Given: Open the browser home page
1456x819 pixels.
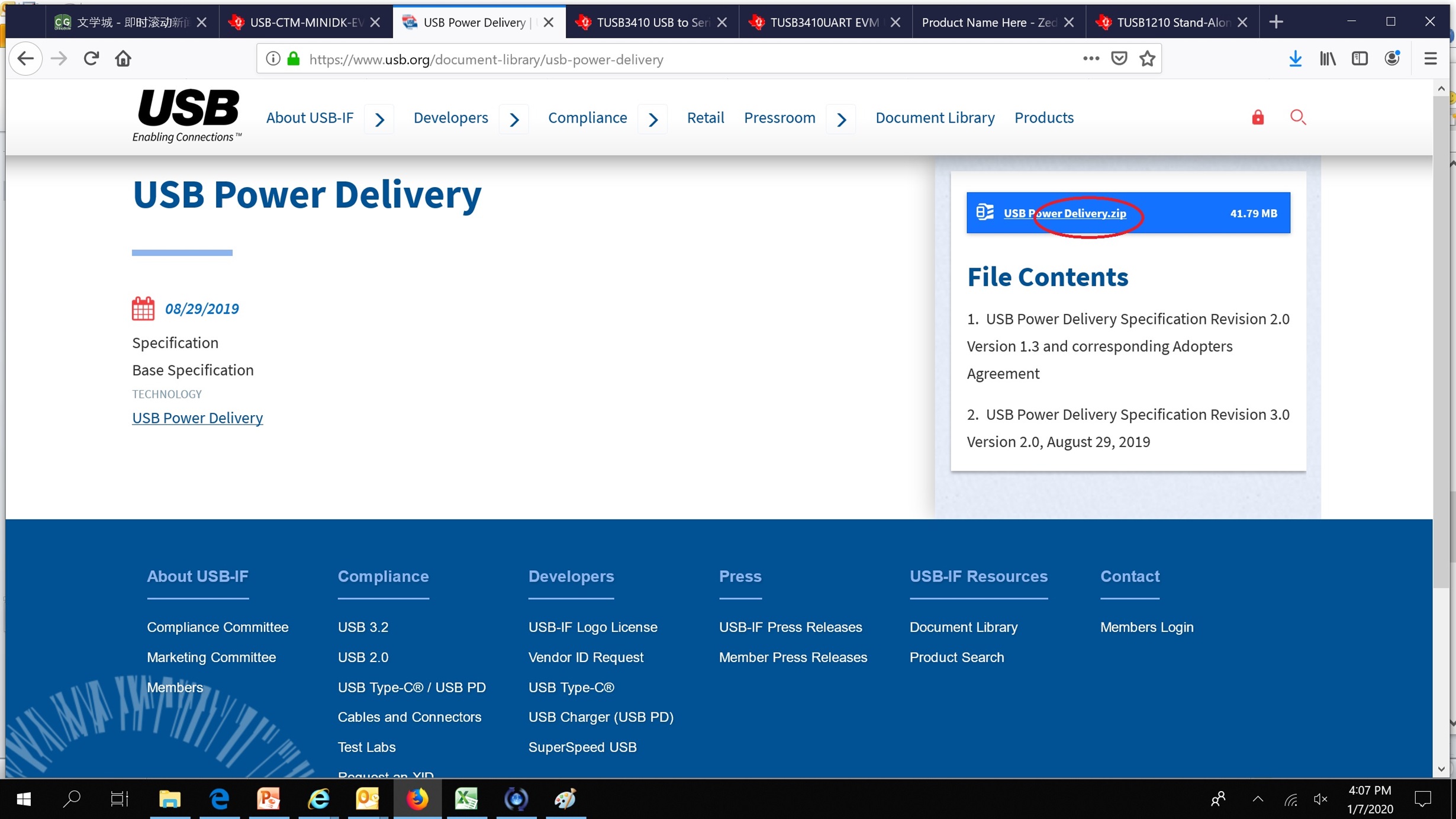Looking at the screenshot, I should tap(123, 59).
